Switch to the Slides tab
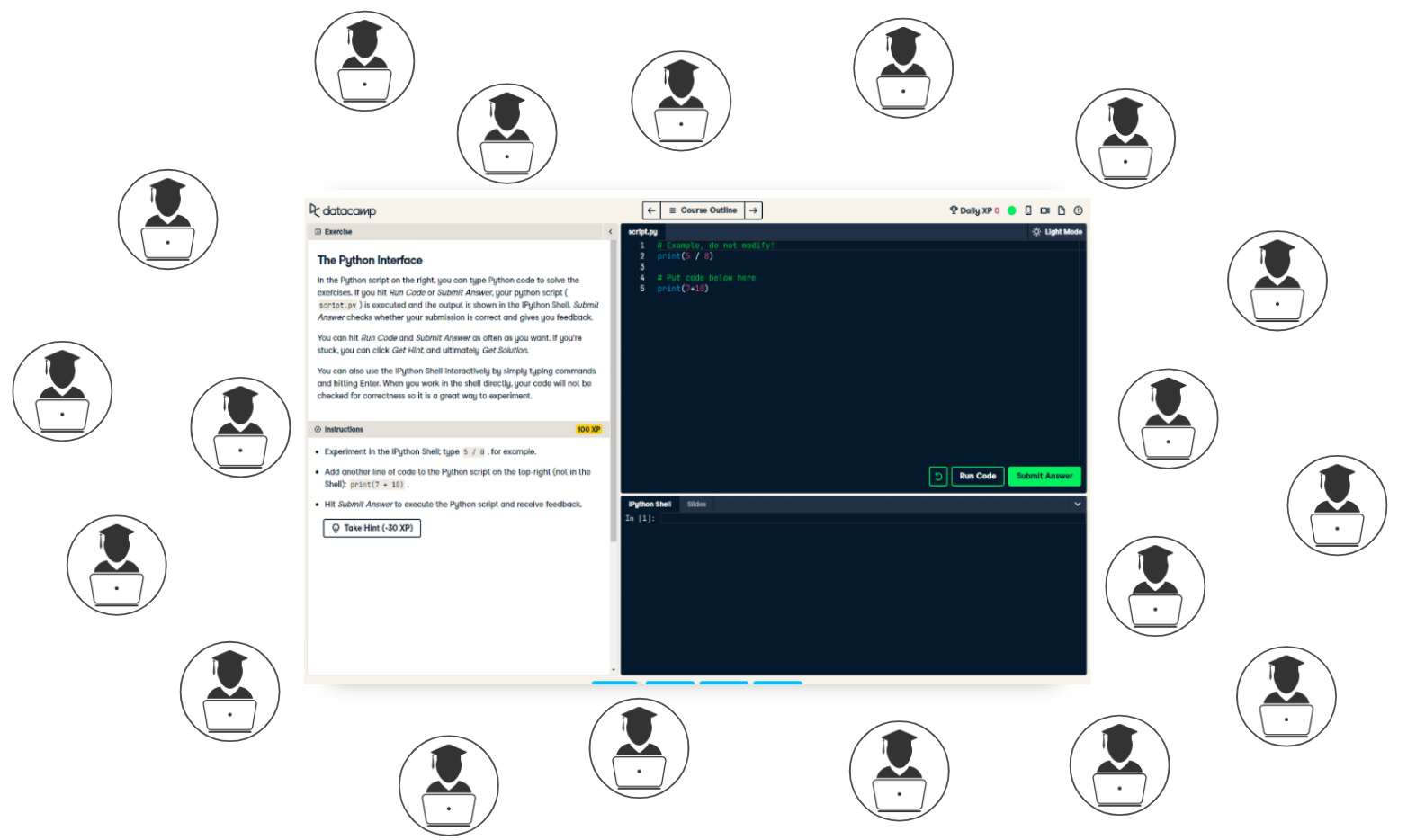 click(x=697, y=505)
